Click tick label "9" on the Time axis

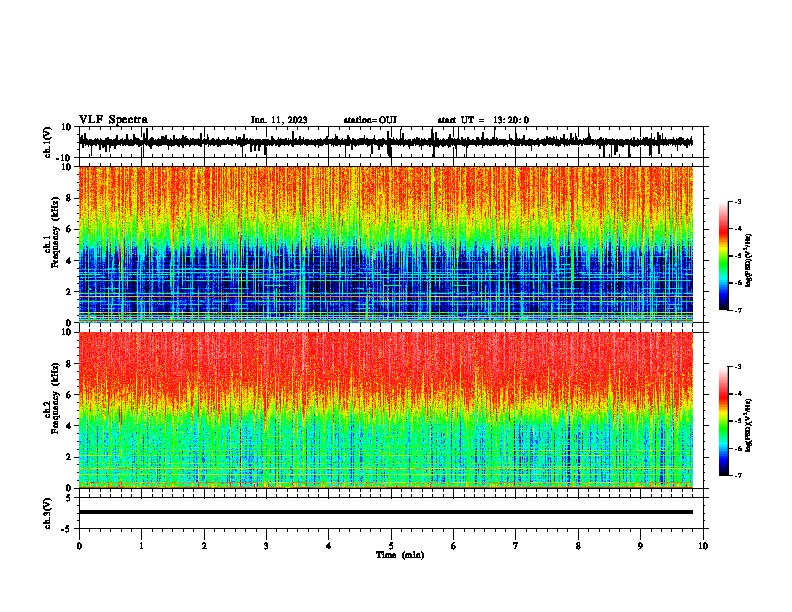pos(640,546)
